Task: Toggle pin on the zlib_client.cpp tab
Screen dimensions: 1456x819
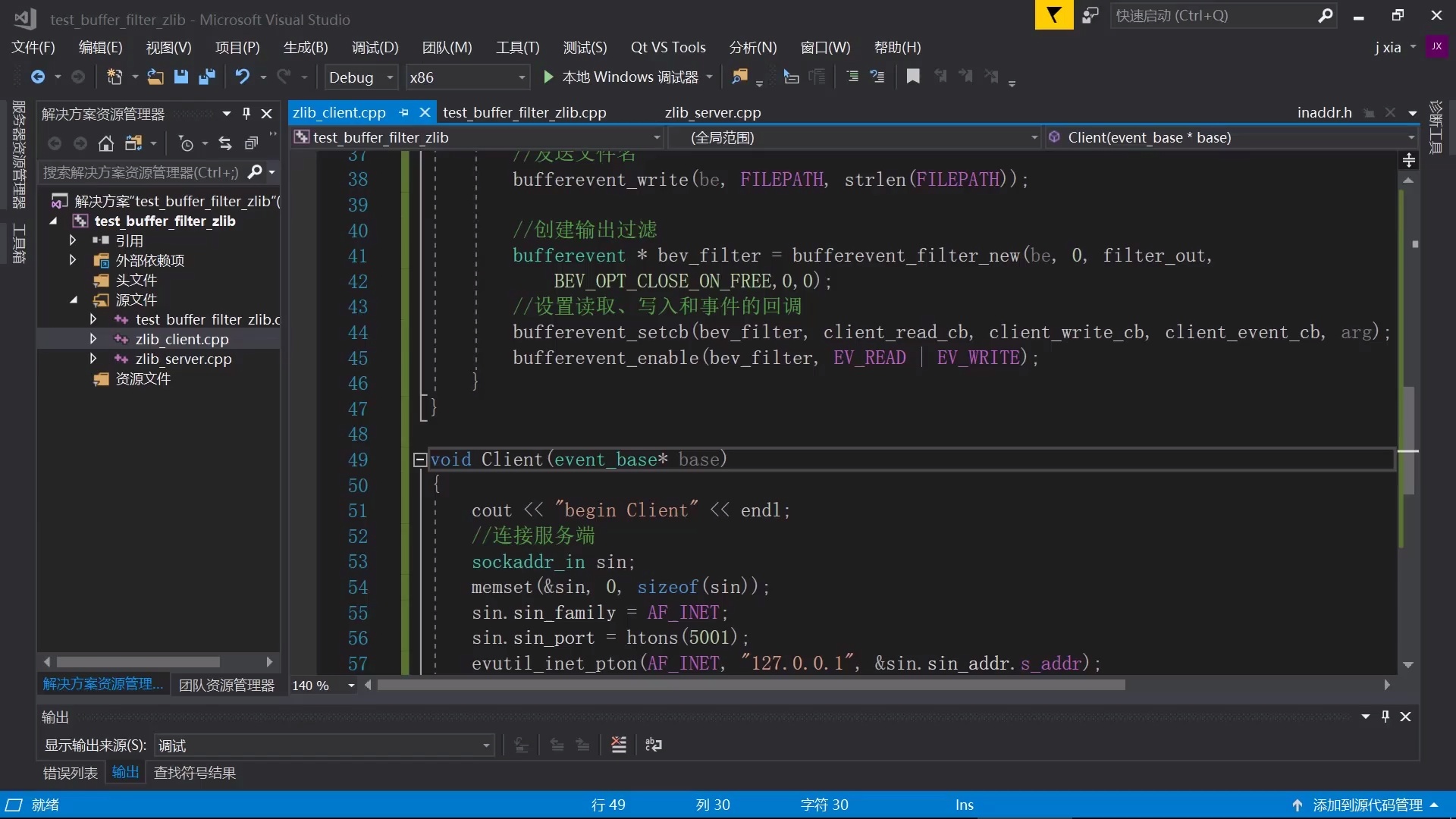Action: [403, 113]
